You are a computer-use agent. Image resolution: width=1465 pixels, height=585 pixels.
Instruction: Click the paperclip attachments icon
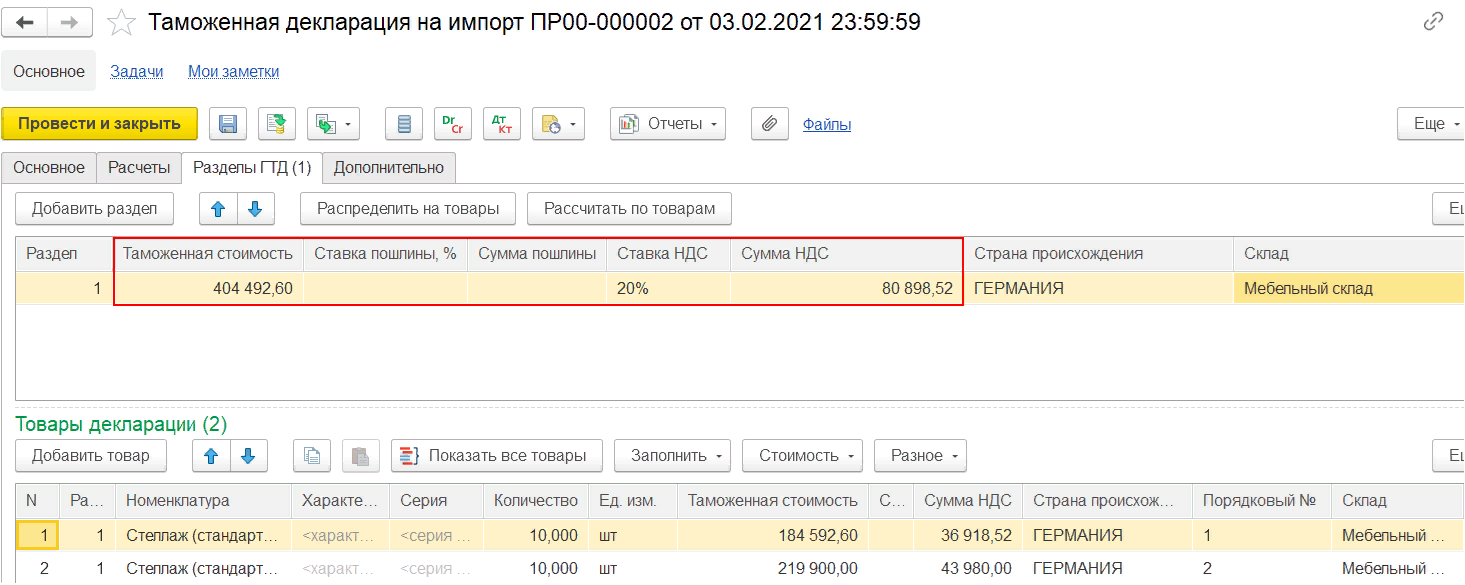(x=769, y=124)
